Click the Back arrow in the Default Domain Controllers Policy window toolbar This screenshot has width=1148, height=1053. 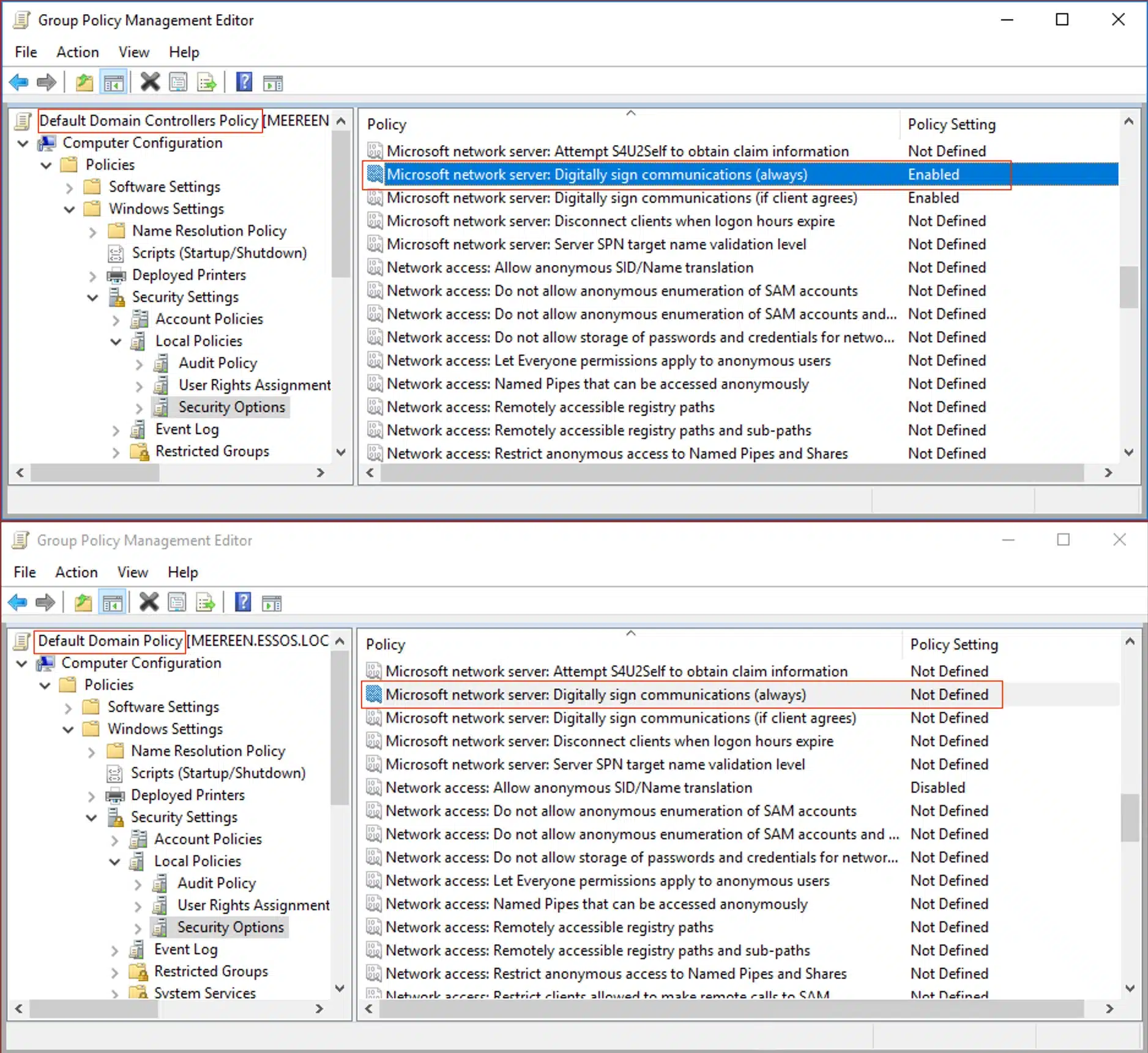(x=19, y=82)
